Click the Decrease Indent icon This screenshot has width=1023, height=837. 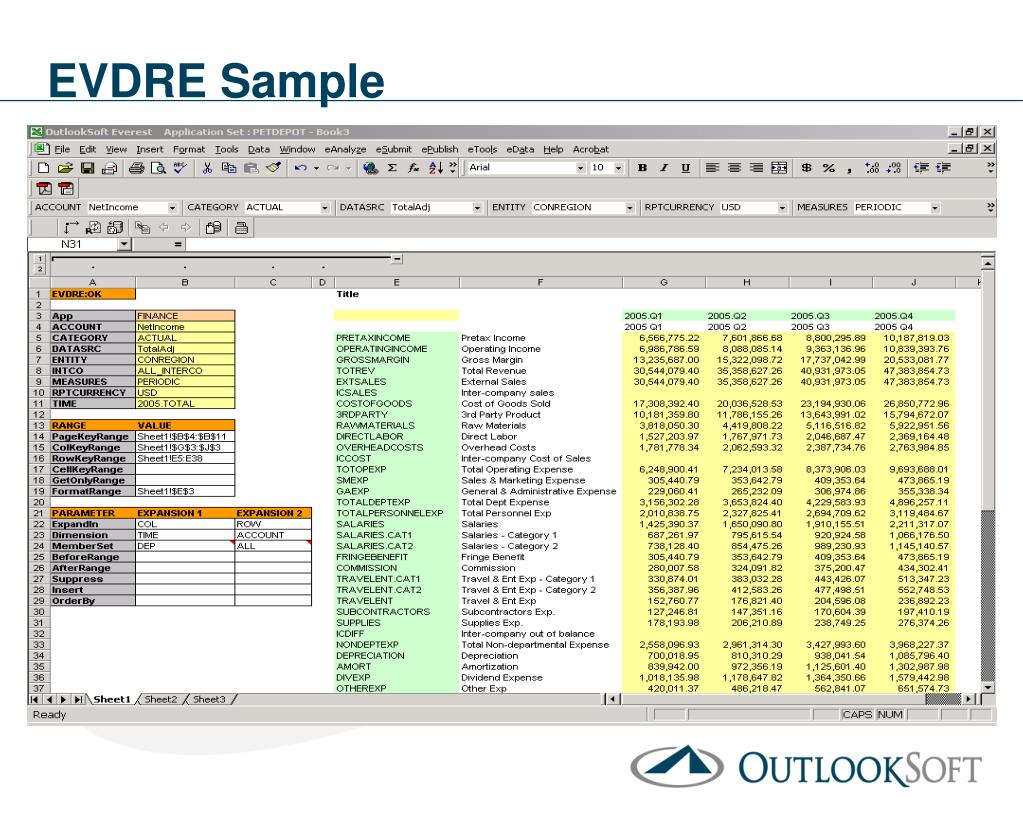tap(921, 168)
